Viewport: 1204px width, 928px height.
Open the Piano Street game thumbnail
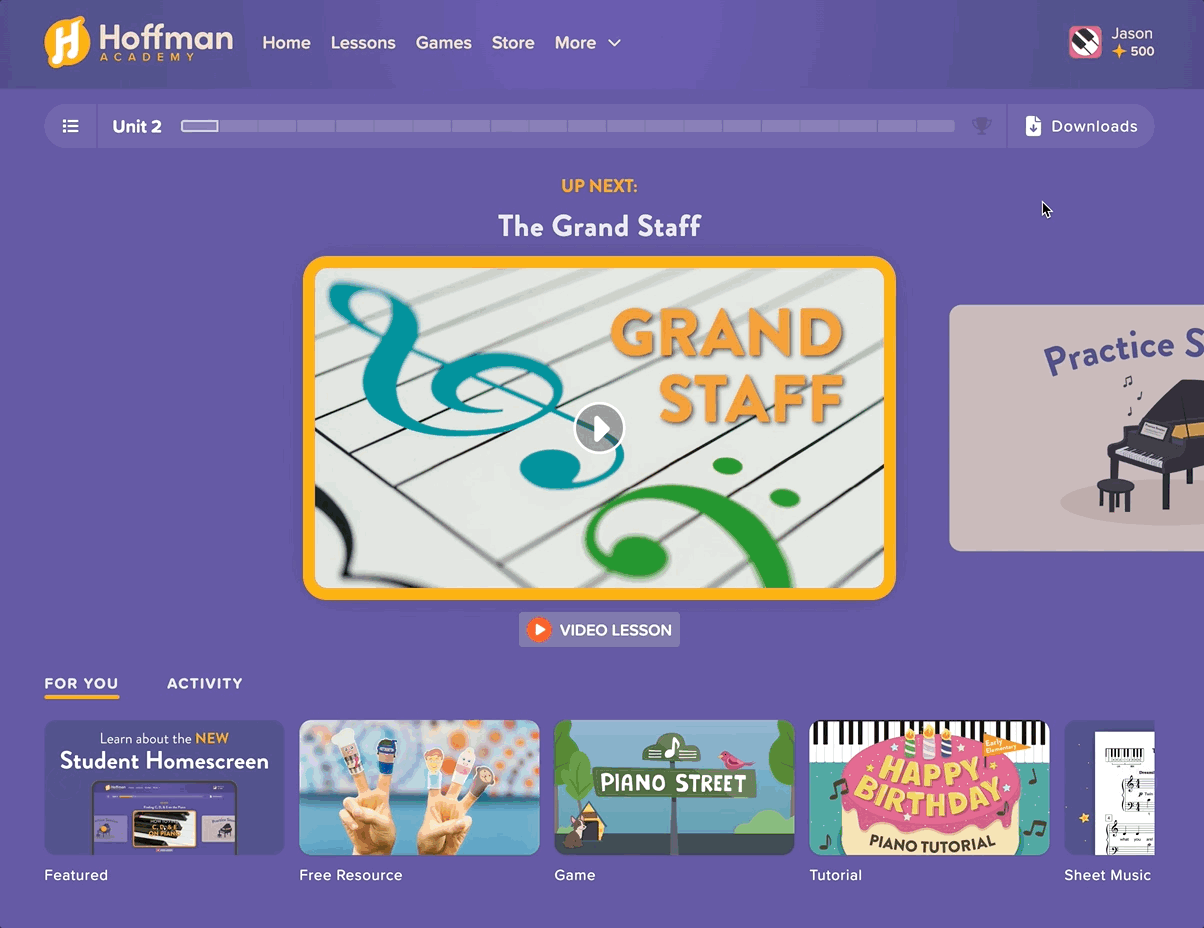click(674, 787)
